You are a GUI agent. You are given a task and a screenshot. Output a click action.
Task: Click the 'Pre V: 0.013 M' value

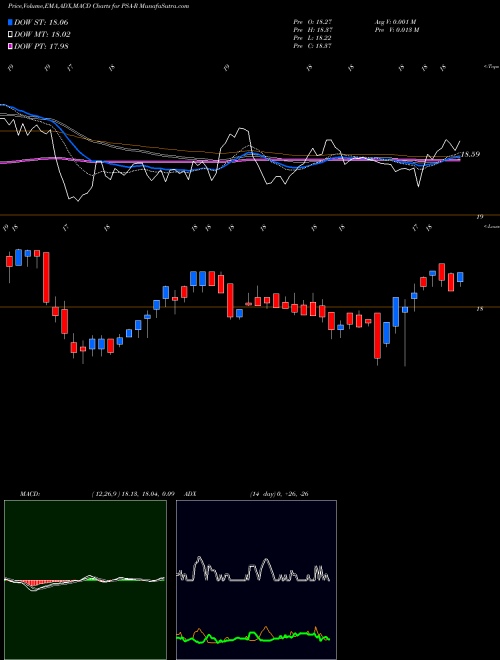click(397, 29)
